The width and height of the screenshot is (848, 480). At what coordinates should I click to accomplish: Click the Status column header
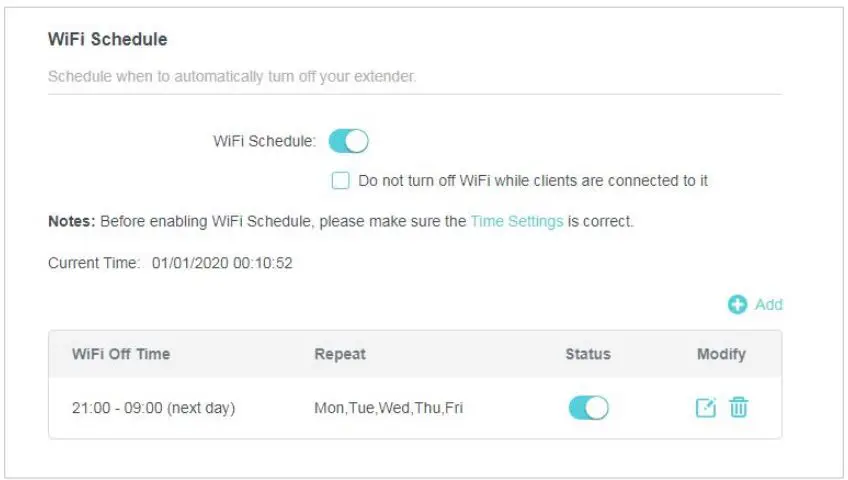point(588,354)
